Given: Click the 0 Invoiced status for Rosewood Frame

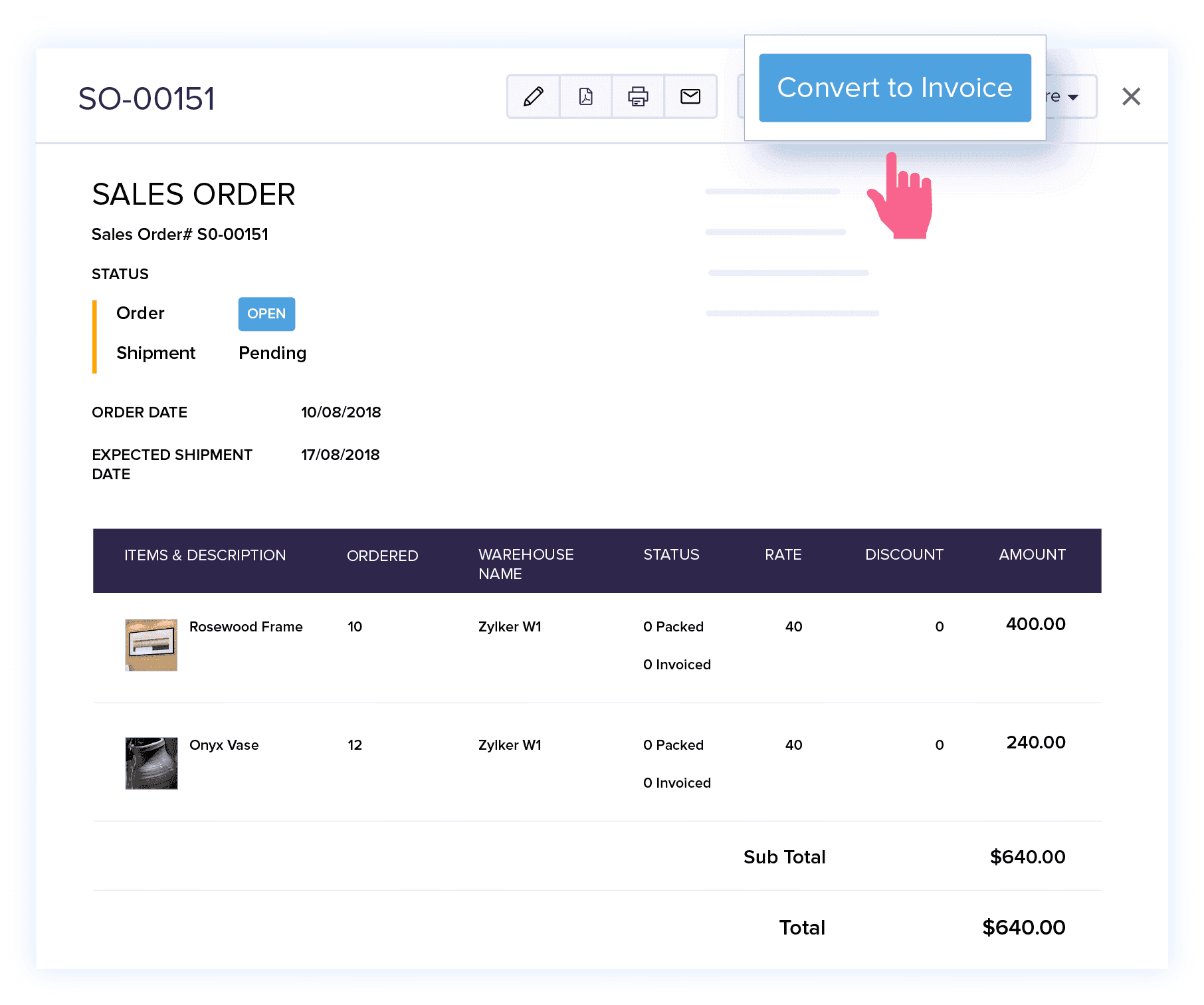Looking at the screenshot, I should pyautogui.click(x=676, y=665).
